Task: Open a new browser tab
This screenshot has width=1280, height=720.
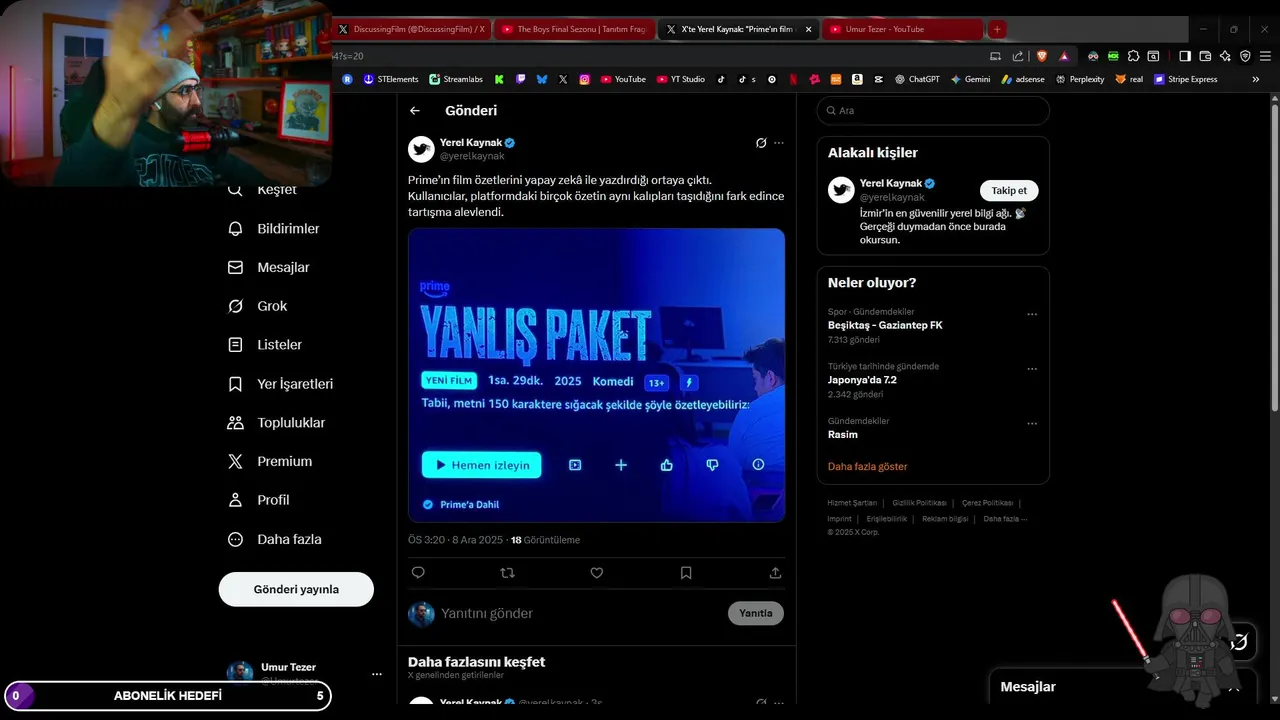Action: pyautogui.click(x=997, y=29)
